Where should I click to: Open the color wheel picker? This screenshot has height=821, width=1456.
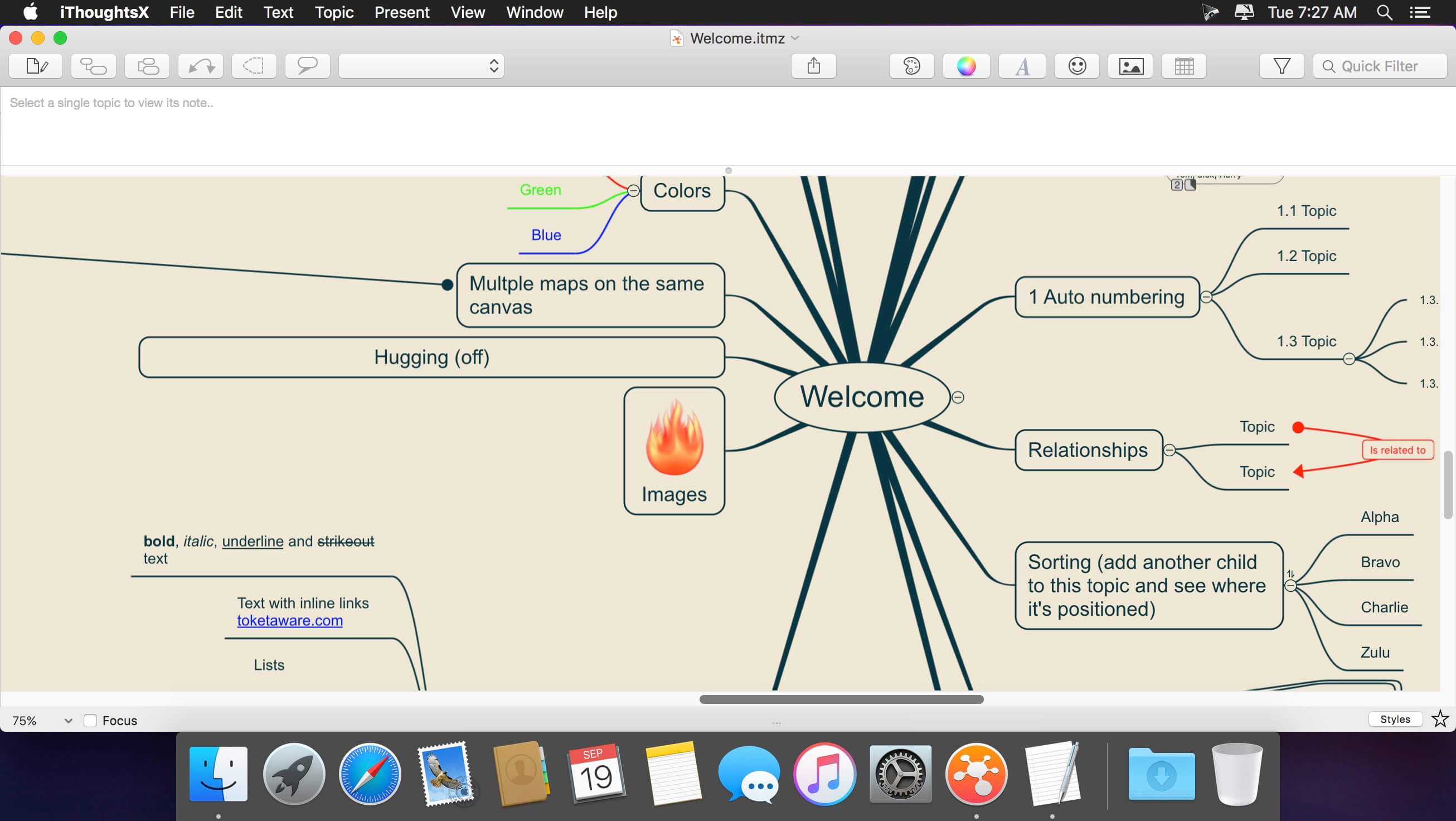(x=966, y=66)
